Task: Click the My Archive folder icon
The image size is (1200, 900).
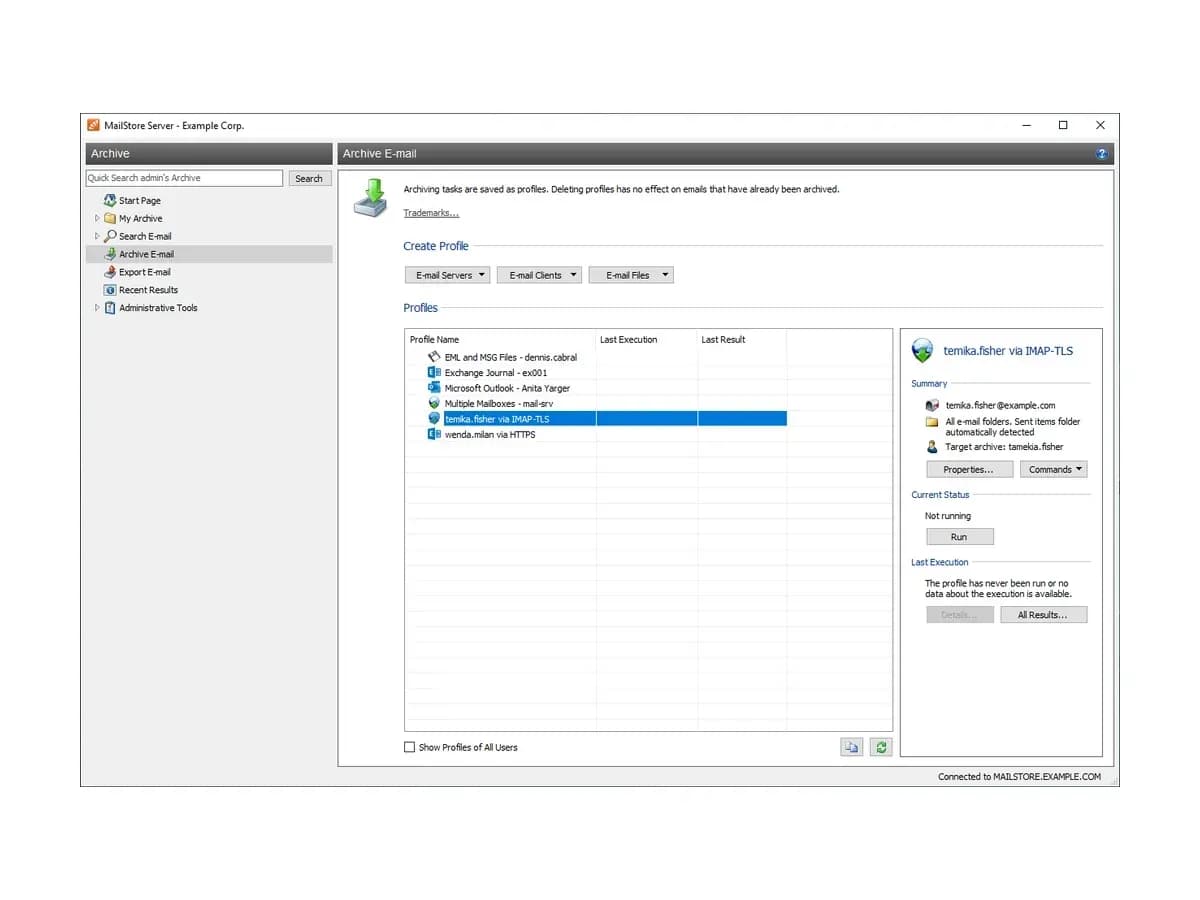Action: pos(110,218)
